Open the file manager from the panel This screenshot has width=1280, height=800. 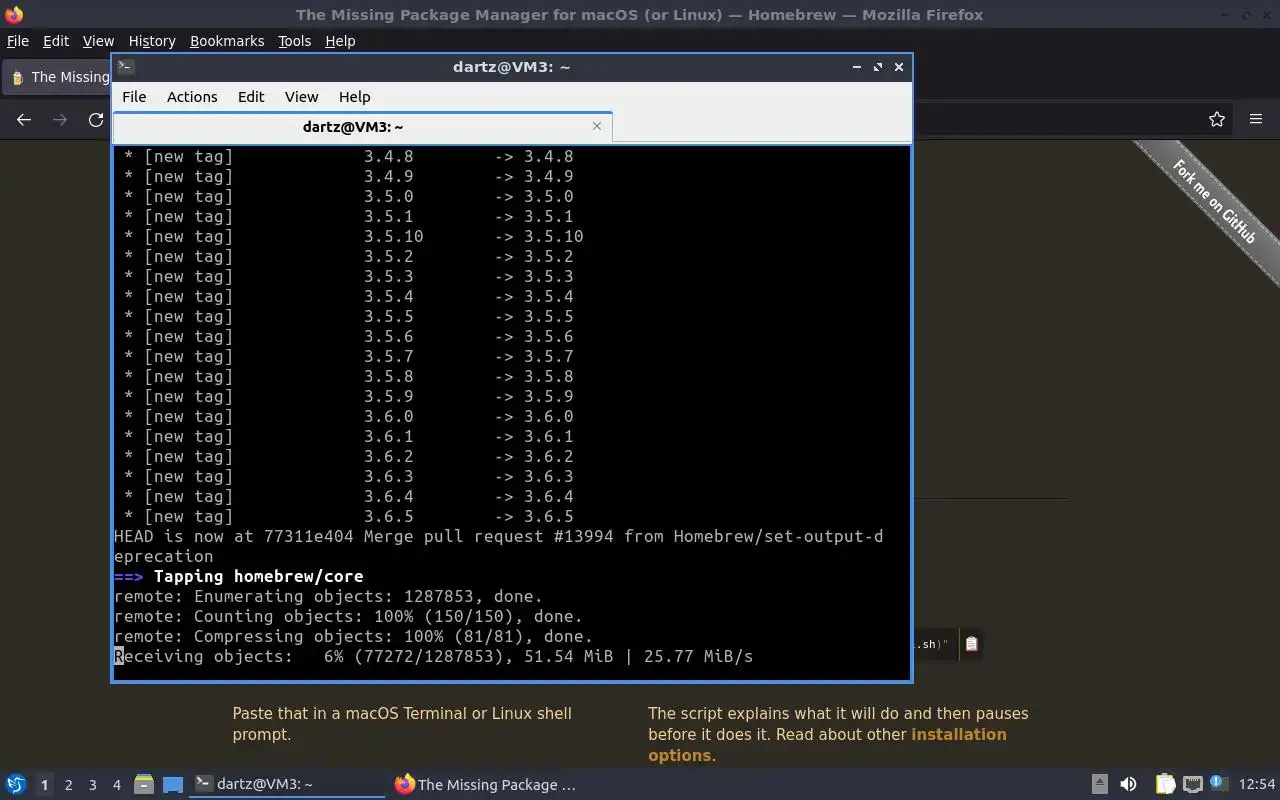(143, 784)
